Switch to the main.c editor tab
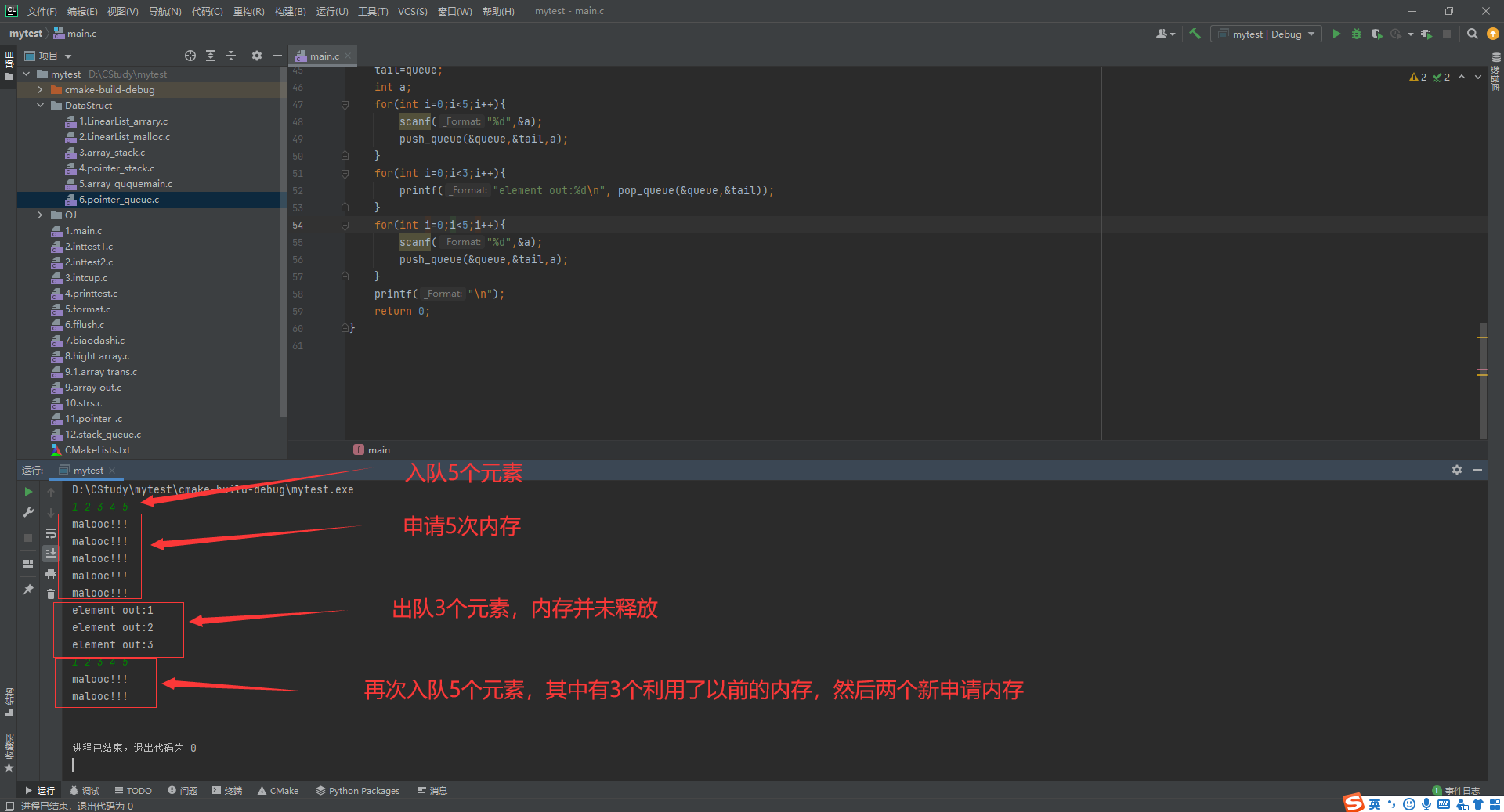This screenshot has width=1504, height=812. [324, 56]
